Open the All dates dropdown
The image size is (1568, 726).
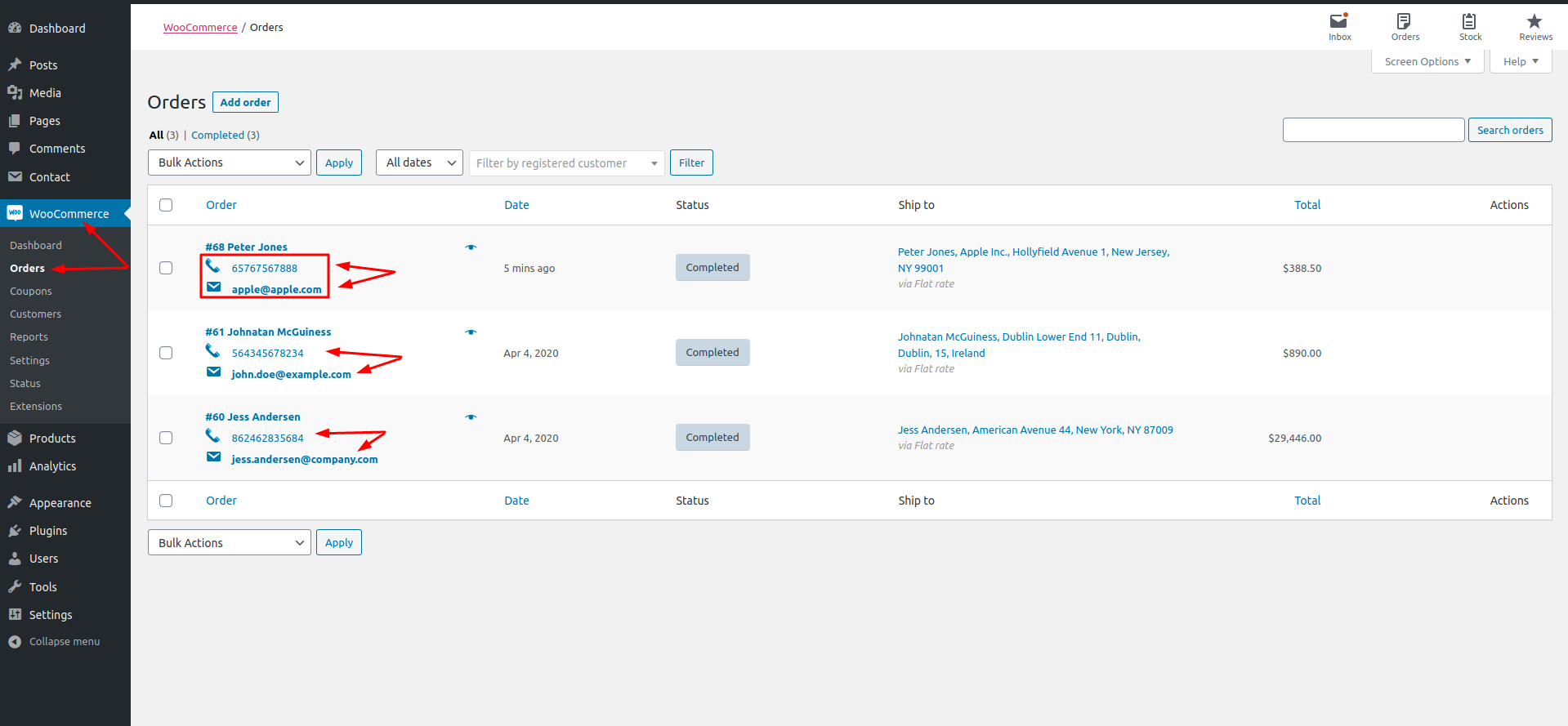click(x=419, y=163)
